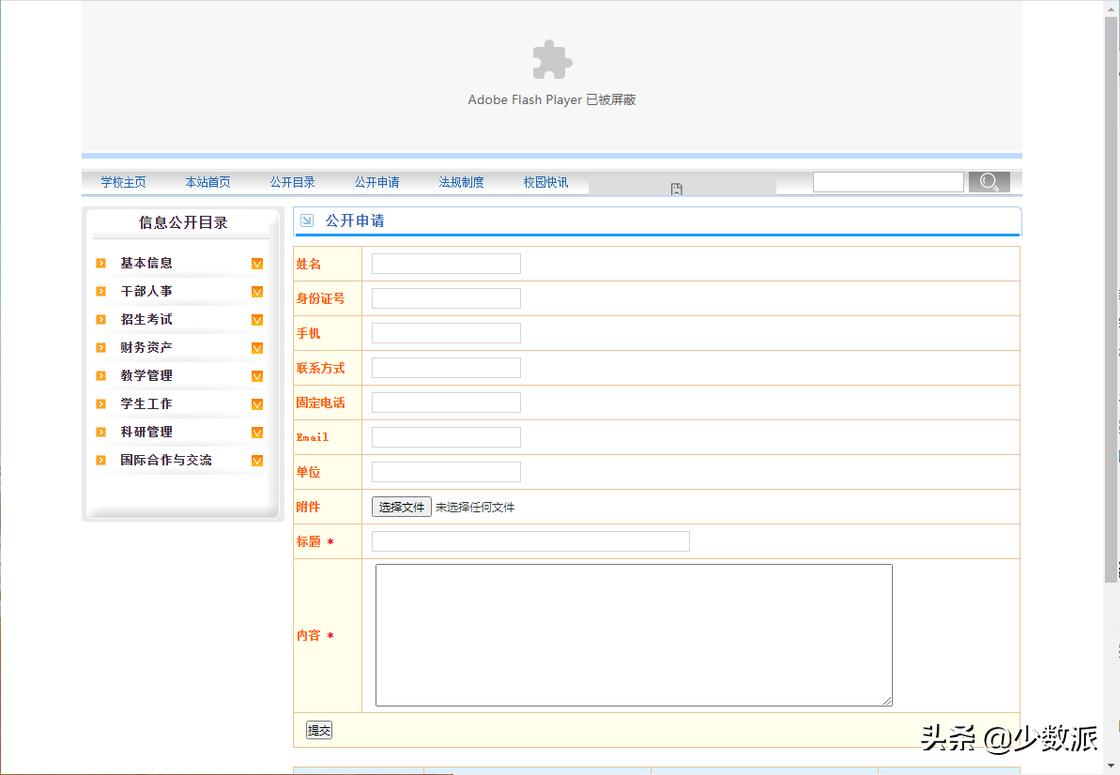
Task: Click the orange arrow icon beside 财务资产
Action: click(x=101, y=347)
